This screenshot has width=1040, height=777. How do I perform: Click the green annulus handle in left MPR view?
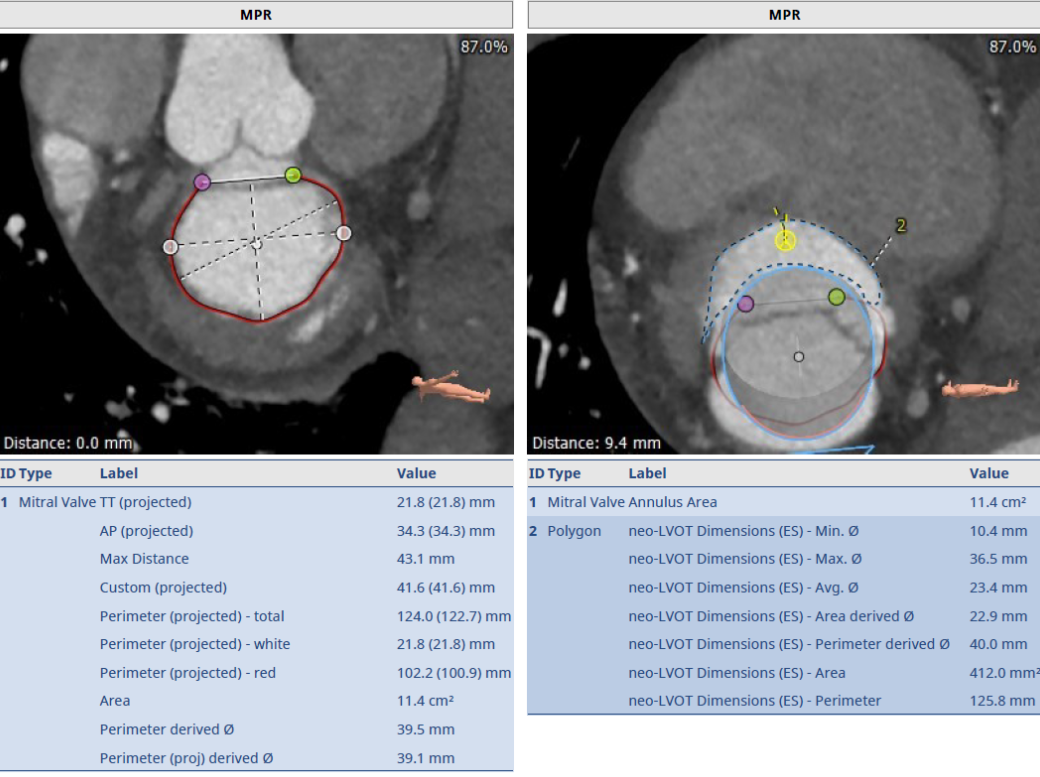coord(292,175)
